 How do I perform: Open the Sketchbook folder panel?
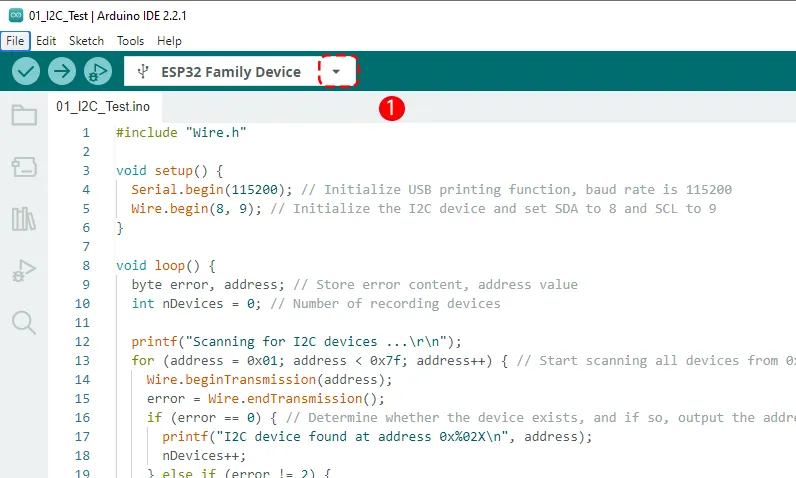(x=24, y=115)
